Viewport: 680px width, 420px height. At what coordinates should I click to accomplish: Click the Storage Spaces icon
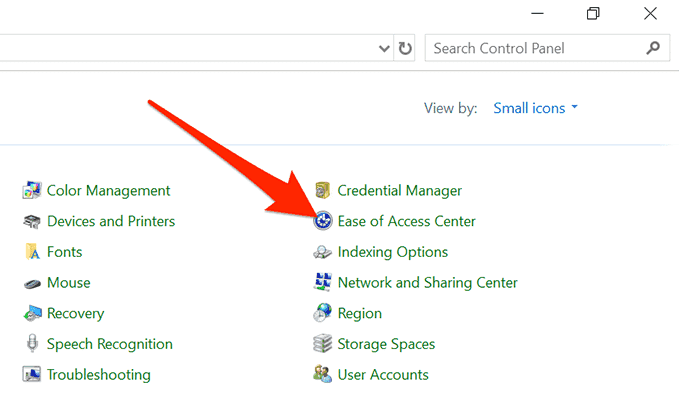pyautogui.click(x=322, y=344)
